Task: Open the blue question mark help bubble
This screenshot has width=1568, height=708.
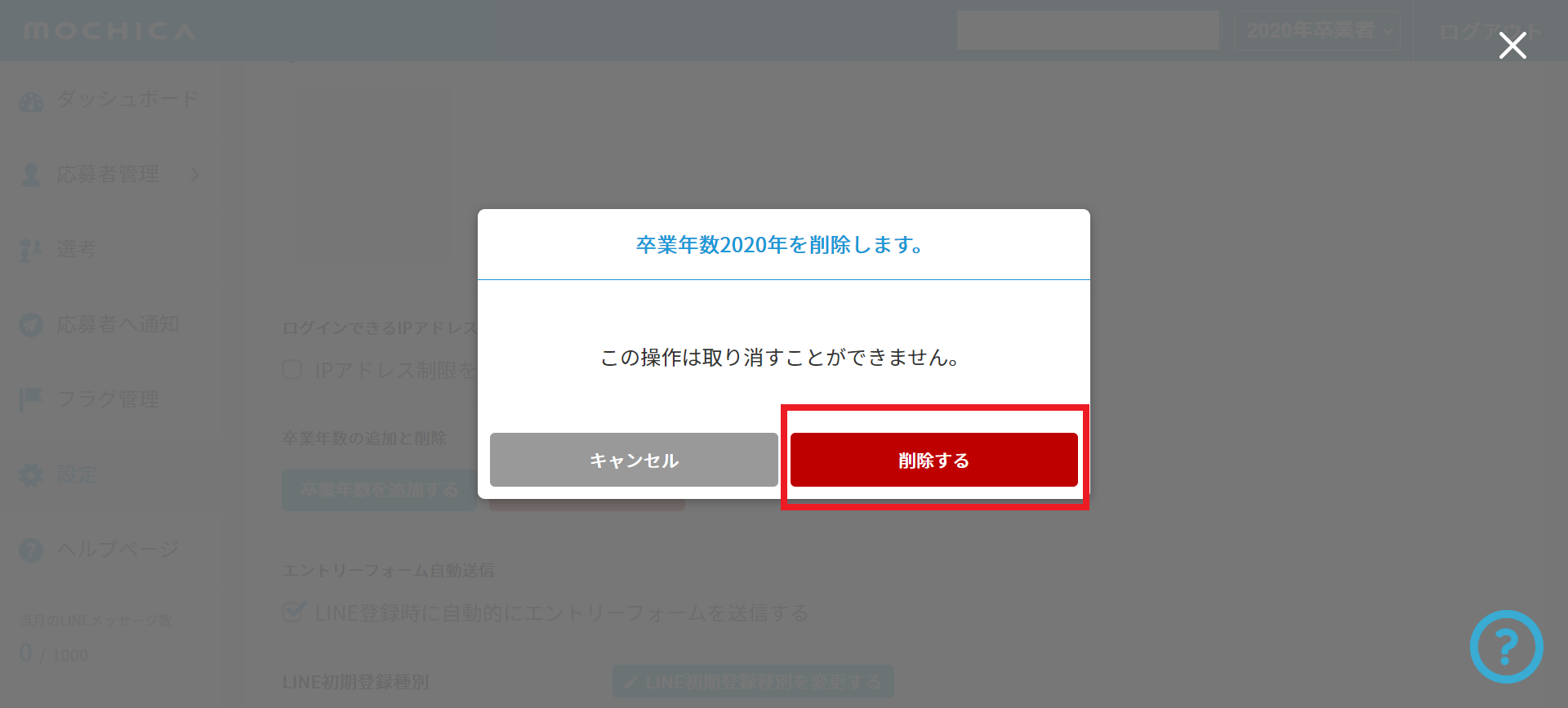Action: (x=1506, y=647)
